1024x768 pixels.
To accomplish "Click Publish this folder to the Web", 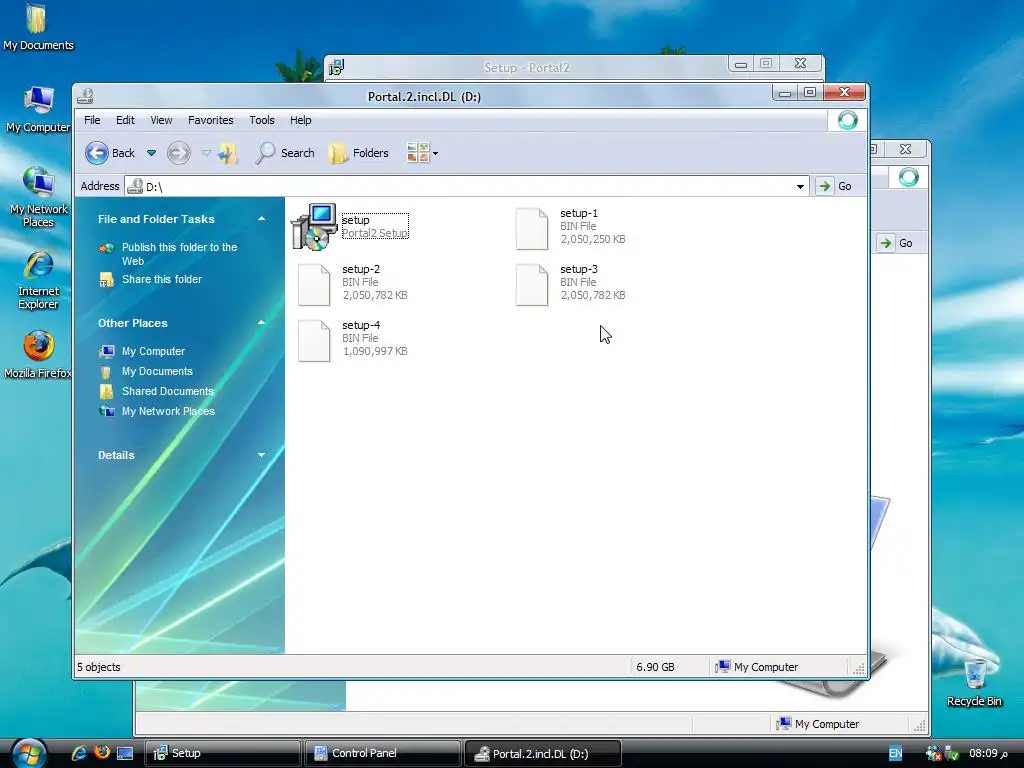I will pyautogui.click(x=179, y=254).
